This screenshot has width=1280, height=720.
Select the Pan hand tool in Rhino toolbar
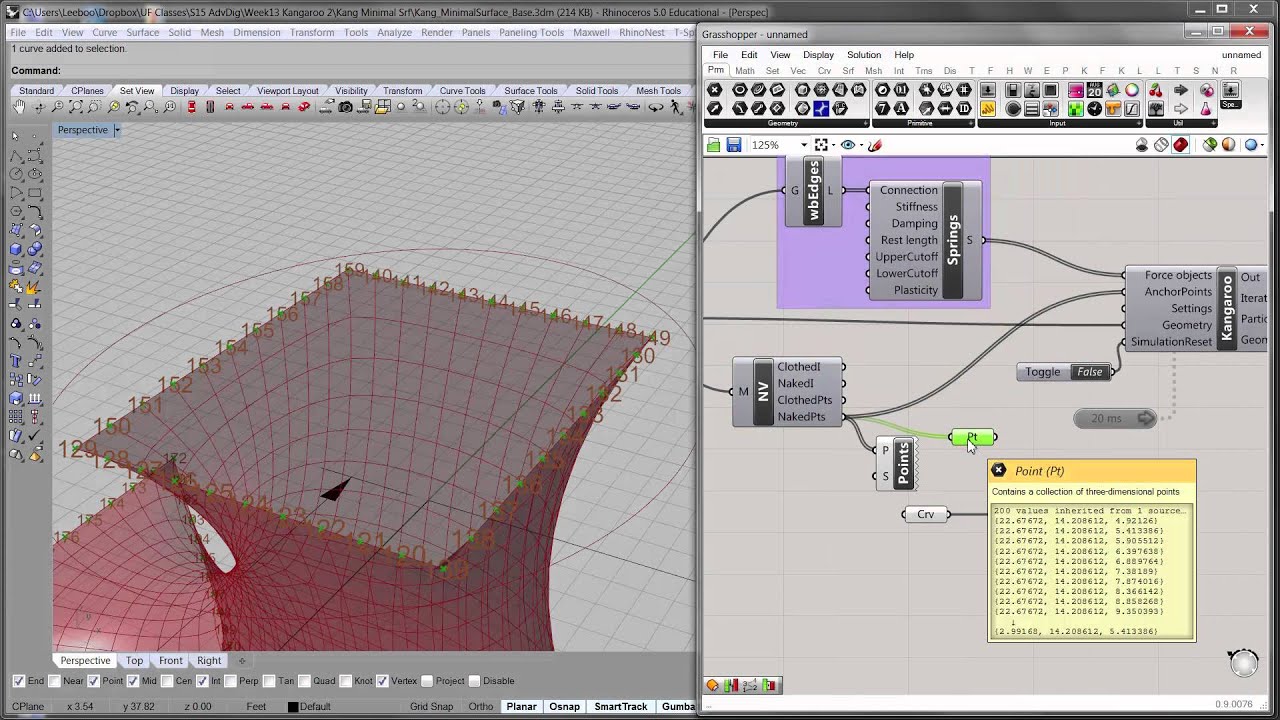[x=20, y=107]
